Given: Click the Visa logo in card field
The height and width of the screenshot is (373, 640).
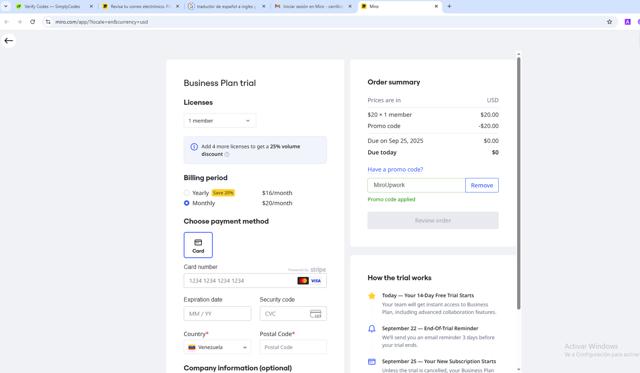Looking at the screenshot, I should [x=316, y=281].
